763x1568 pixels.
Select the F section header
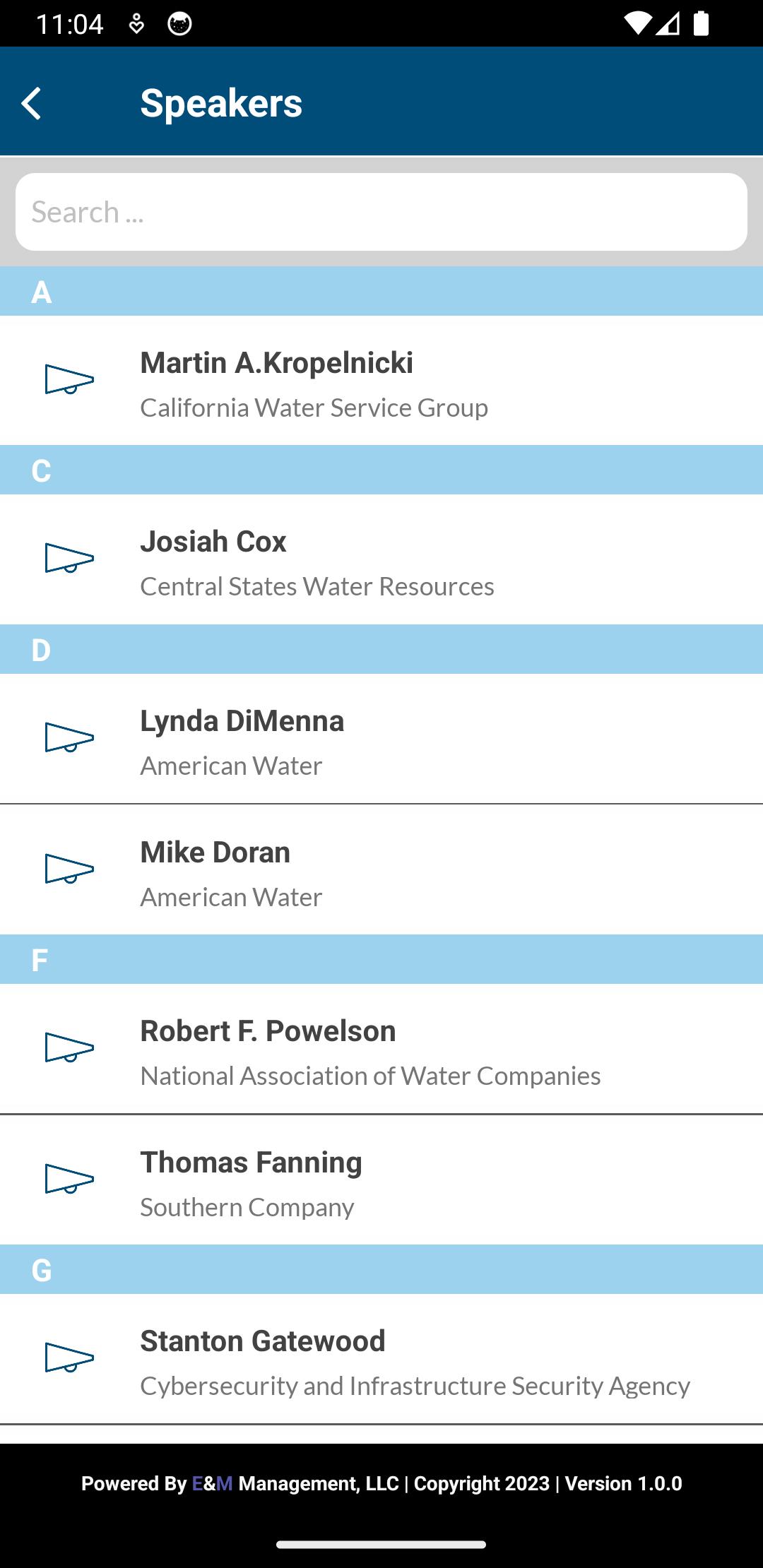tap(381, 959)
